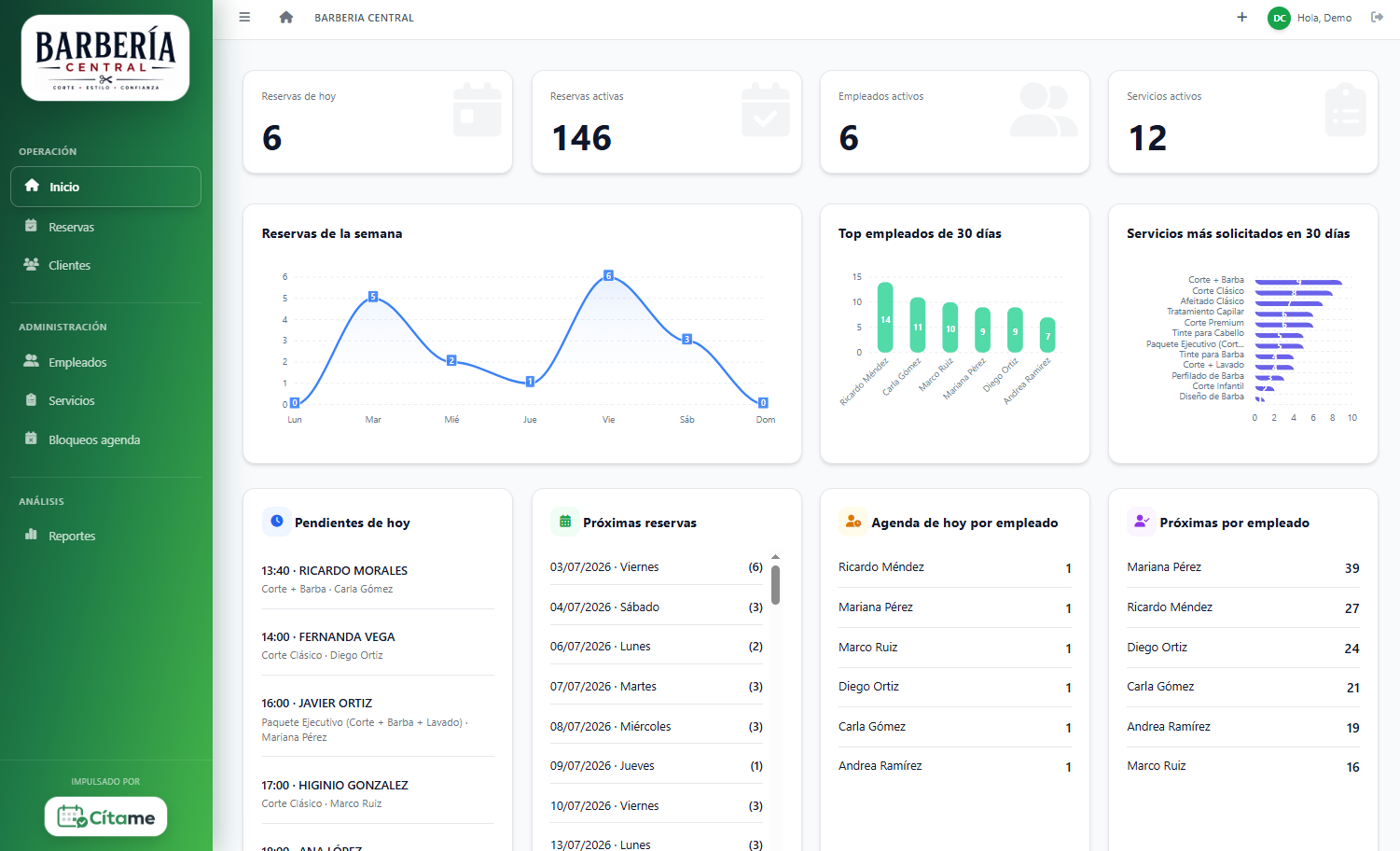Open Bloqueos agenda in the sidebar

[x=105, y=439]
